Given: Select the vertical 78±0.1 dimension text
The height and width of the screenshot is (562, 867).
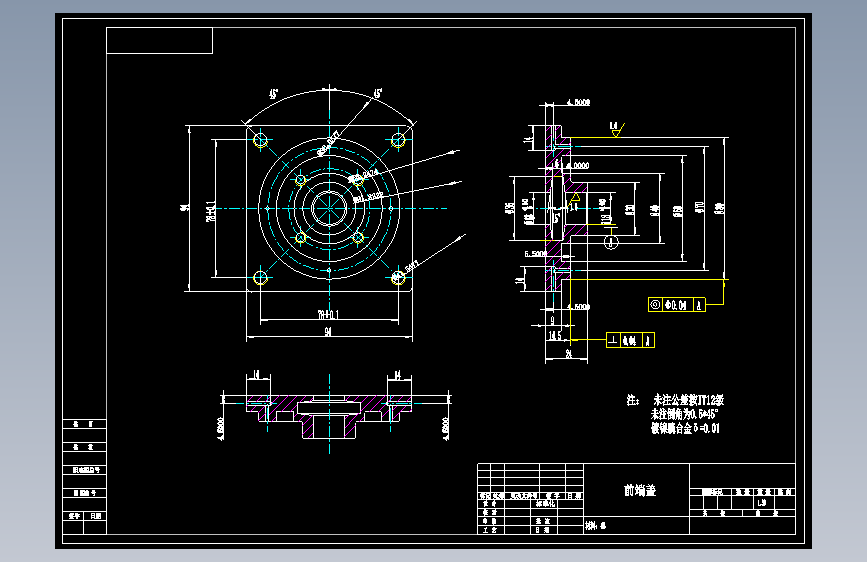Looking at the screenshot, I should [x=211, y=211].
